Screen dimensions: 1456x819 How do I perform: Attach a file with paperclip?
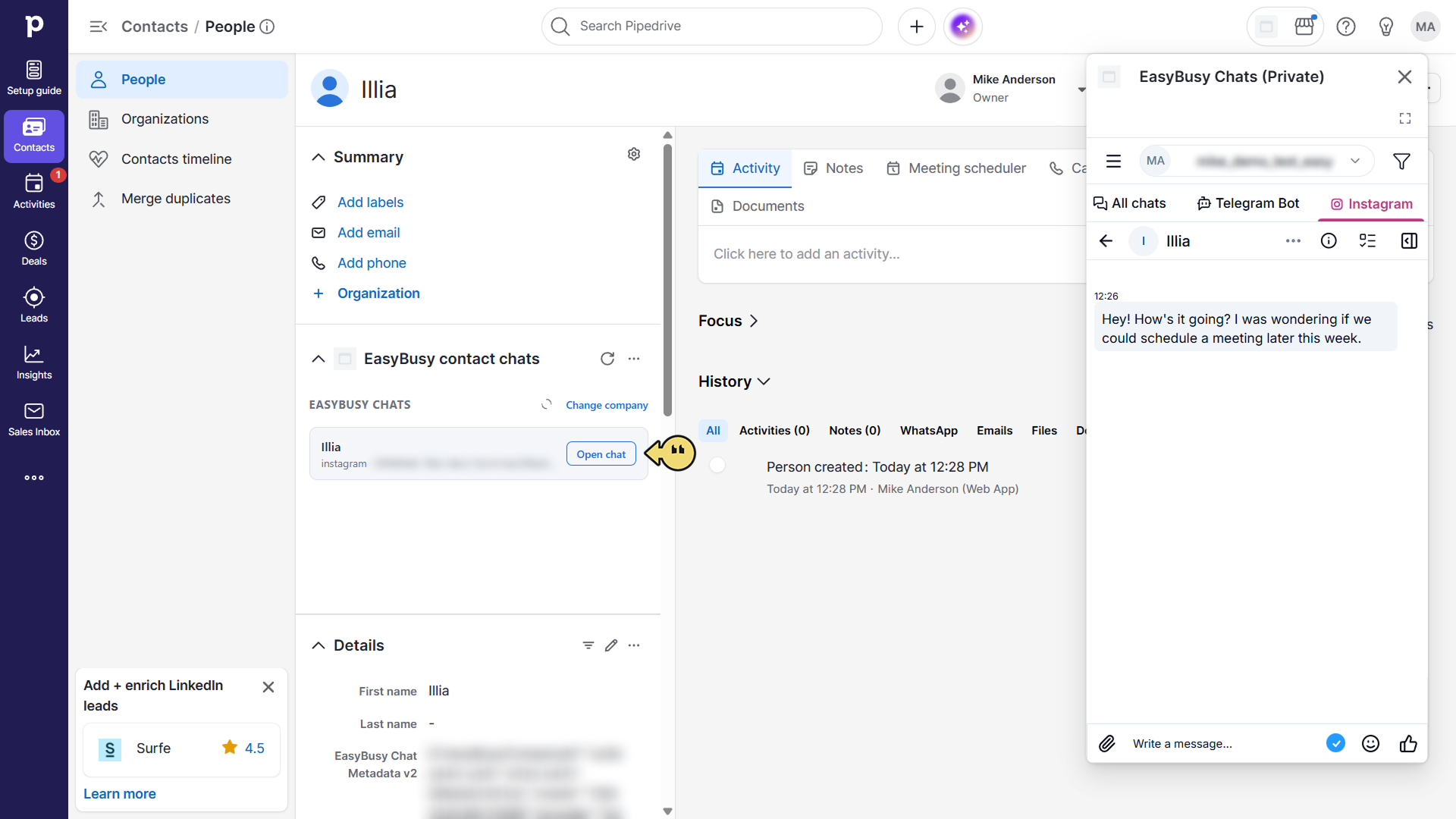[1107, 744]
